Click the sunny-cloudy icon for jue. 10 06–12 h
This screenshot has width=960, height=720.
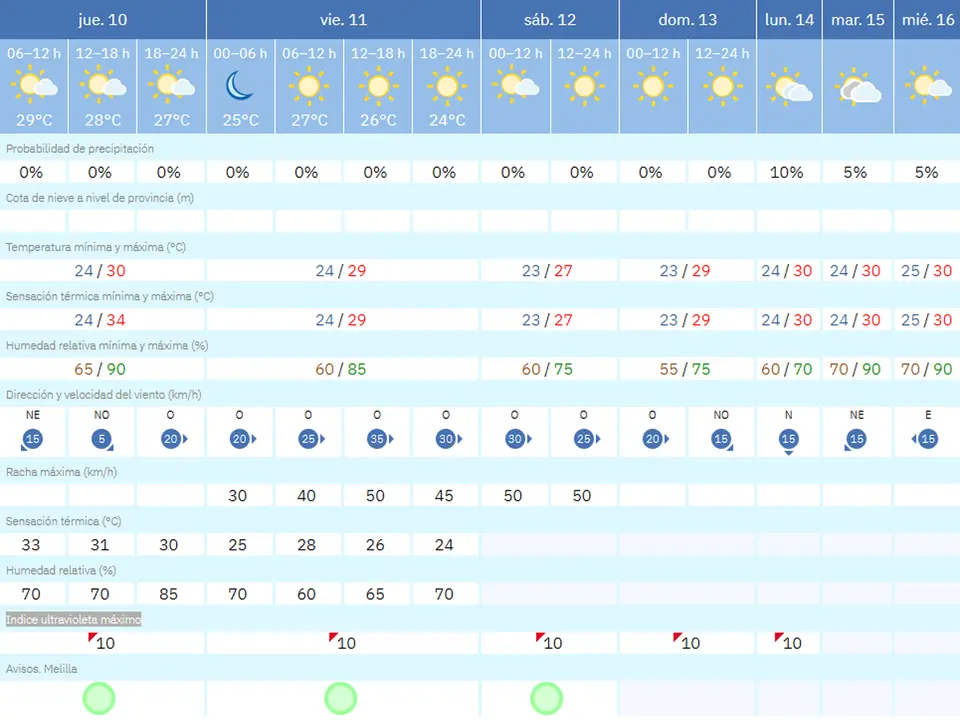coord(34,86)
